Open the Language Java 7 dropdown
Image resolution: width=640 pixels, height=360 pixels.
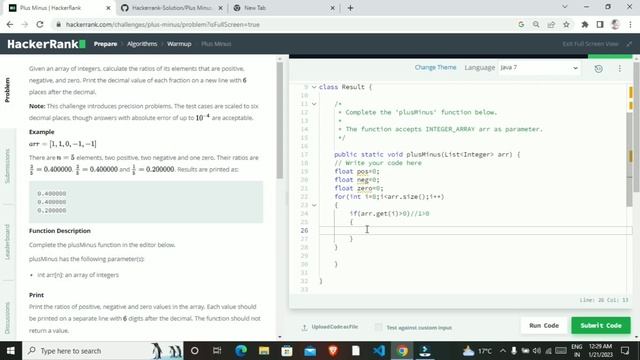click(x=539, y=68)
